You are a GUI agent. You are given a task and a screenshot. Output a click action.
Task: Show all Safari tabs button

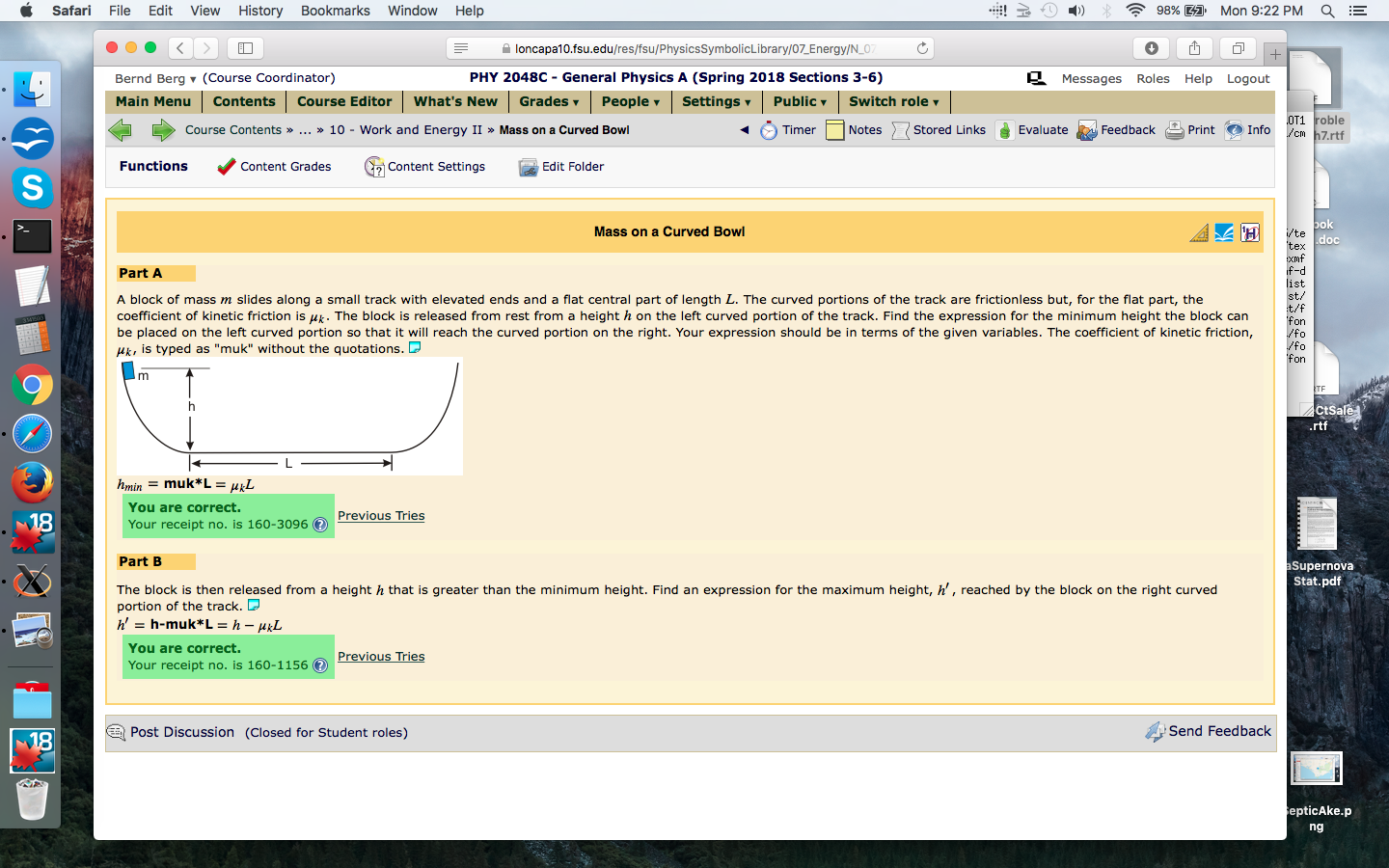pos(1238,48)
